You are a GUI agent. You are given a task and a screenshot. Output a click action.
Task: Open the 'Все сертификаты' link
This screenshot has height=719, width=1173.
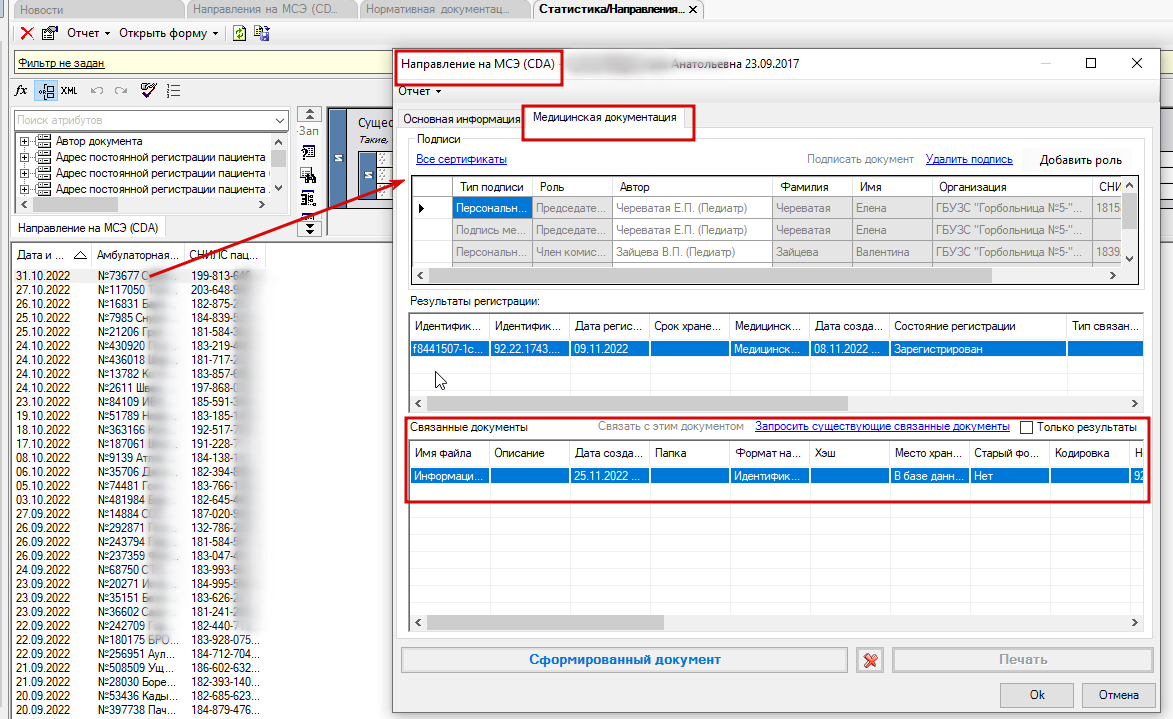point(461,159)
